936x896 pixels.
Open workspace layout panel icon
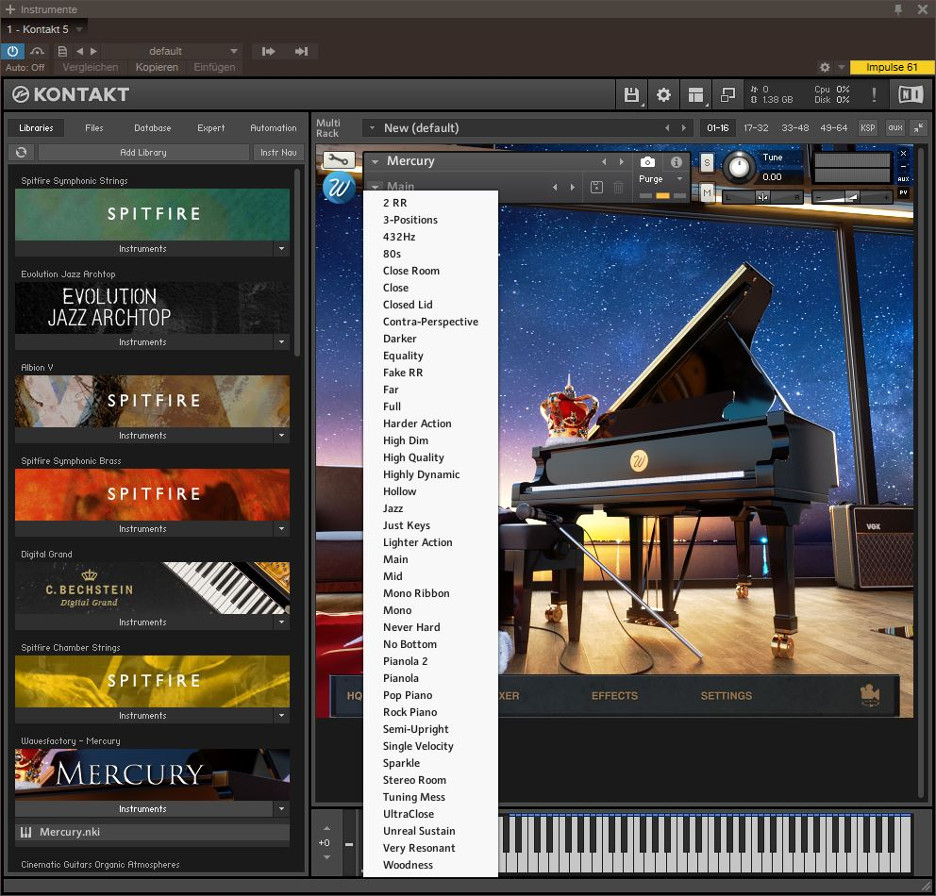click(695, 95)
